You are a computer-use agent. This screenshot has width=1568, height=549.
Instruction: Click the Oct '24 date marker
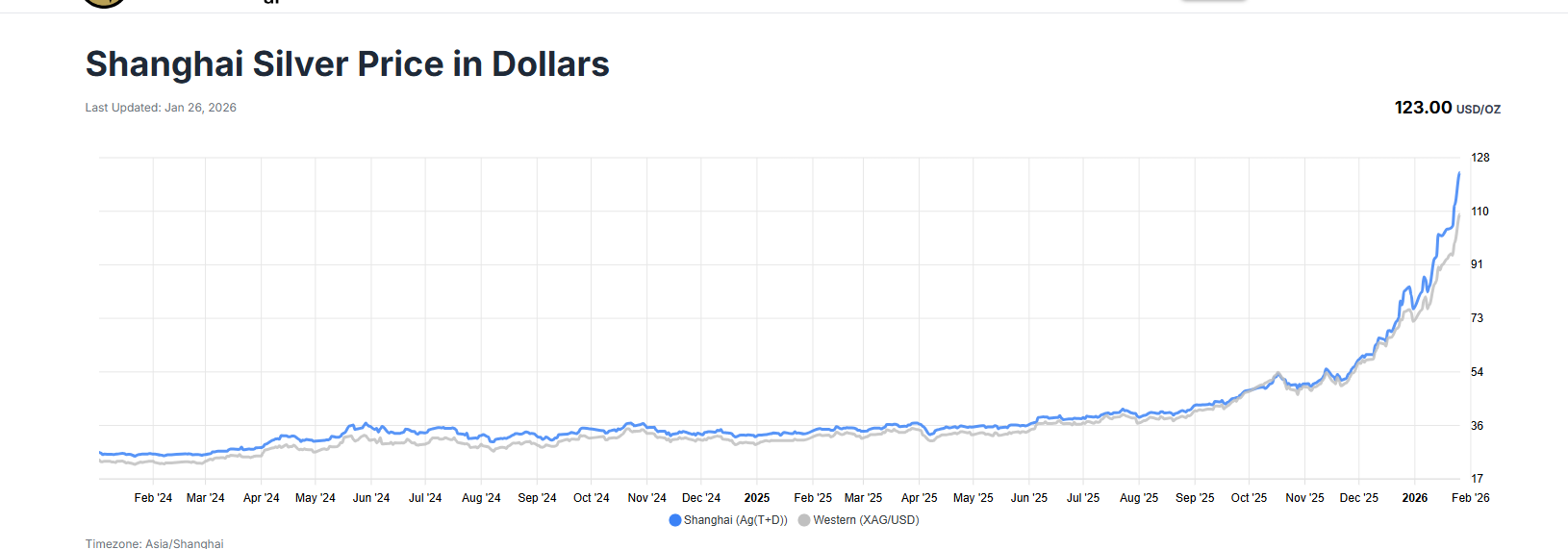pos(592,498)
